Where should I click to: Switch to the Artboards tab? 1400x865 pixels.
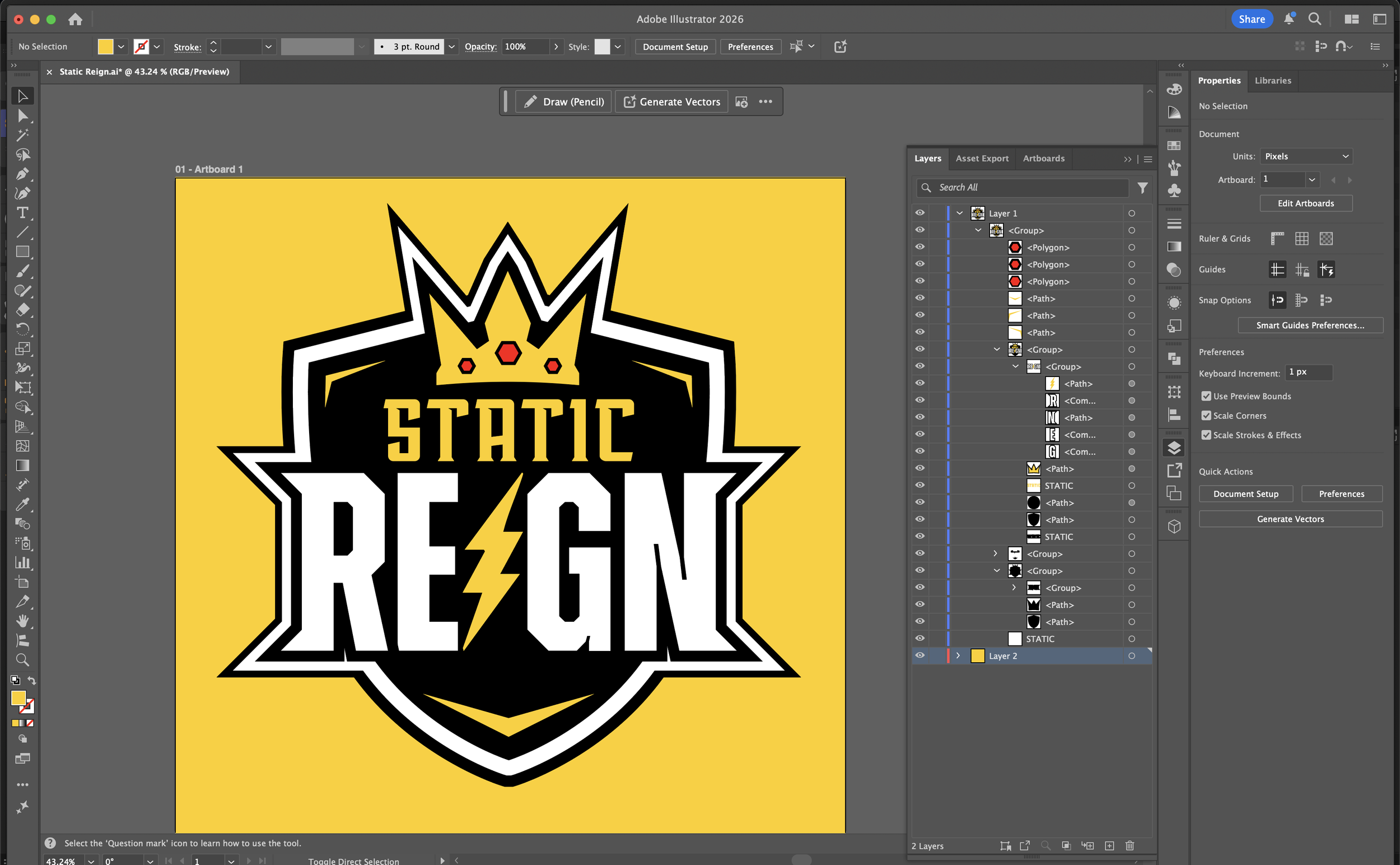1044,159
